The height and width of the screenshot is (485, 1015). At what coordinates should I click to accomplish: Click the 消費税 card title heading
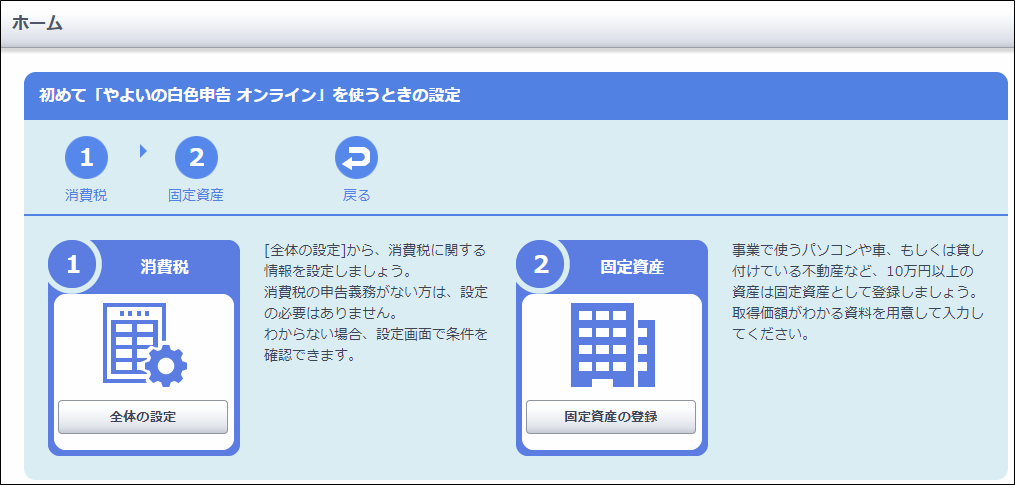coord(165,267)
